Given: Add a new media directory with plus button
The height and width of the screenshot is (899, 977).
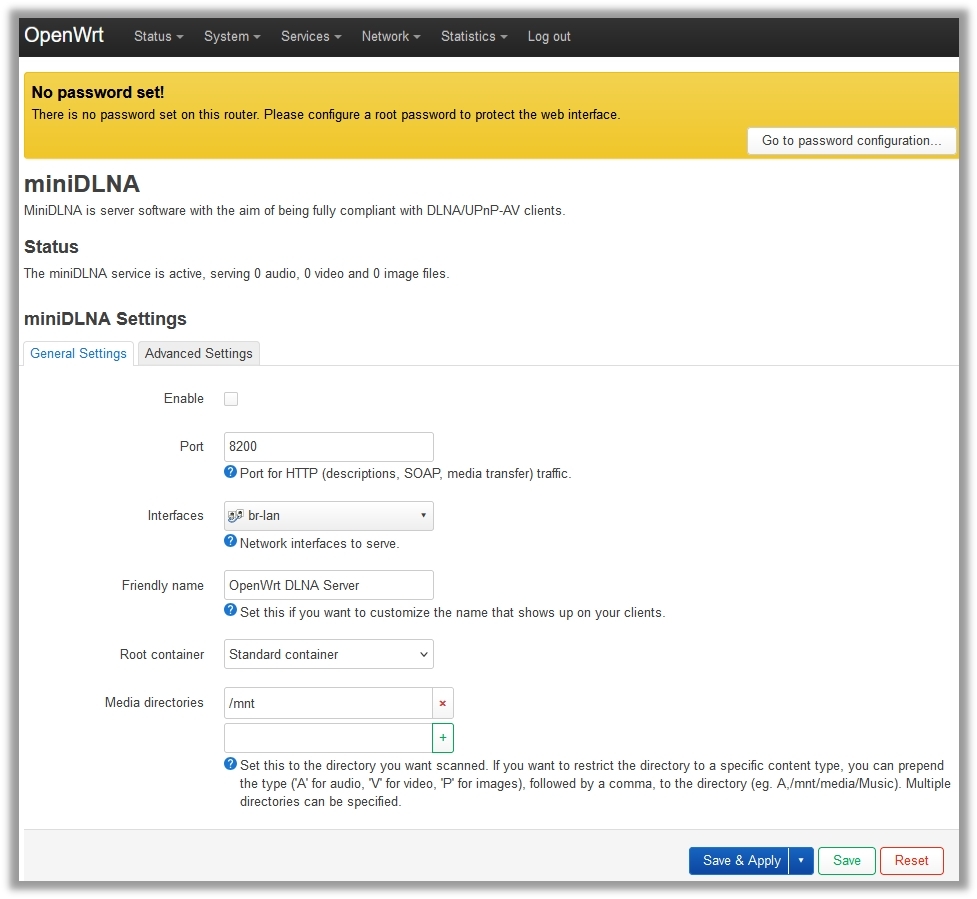Looking at the screenshot, I should (x=442, y=738).
